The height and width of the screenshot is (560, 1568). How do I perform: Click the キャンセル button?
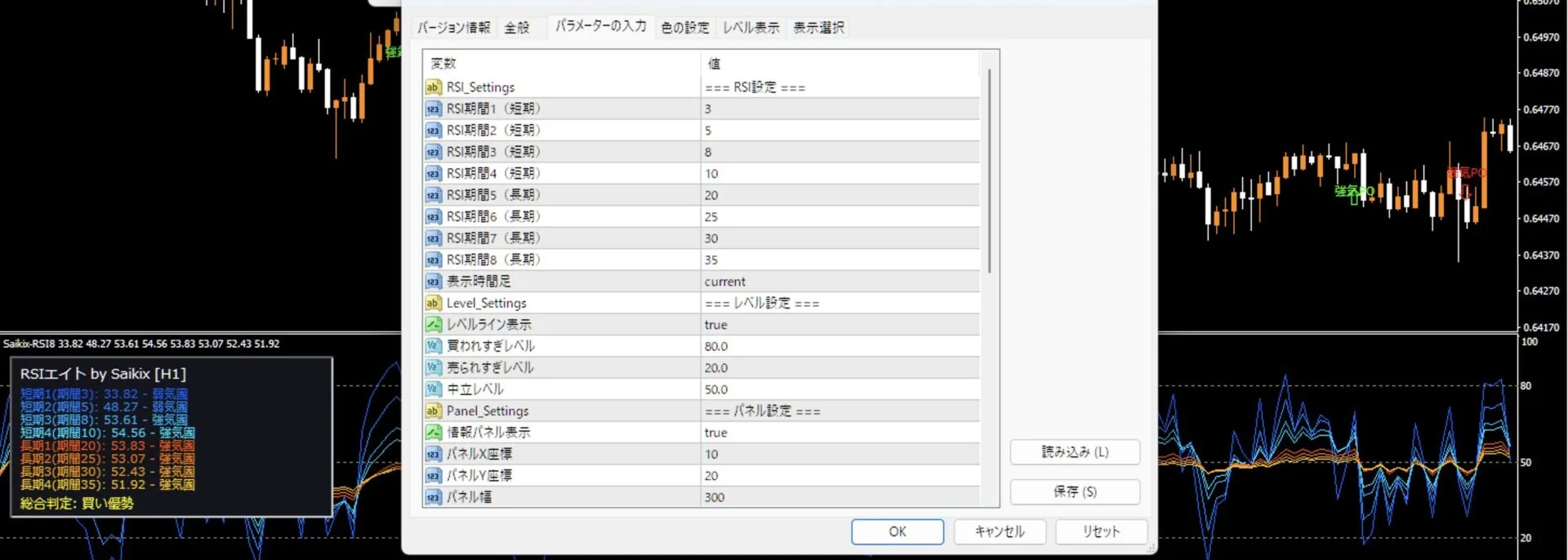click(x=1000, y=531)
